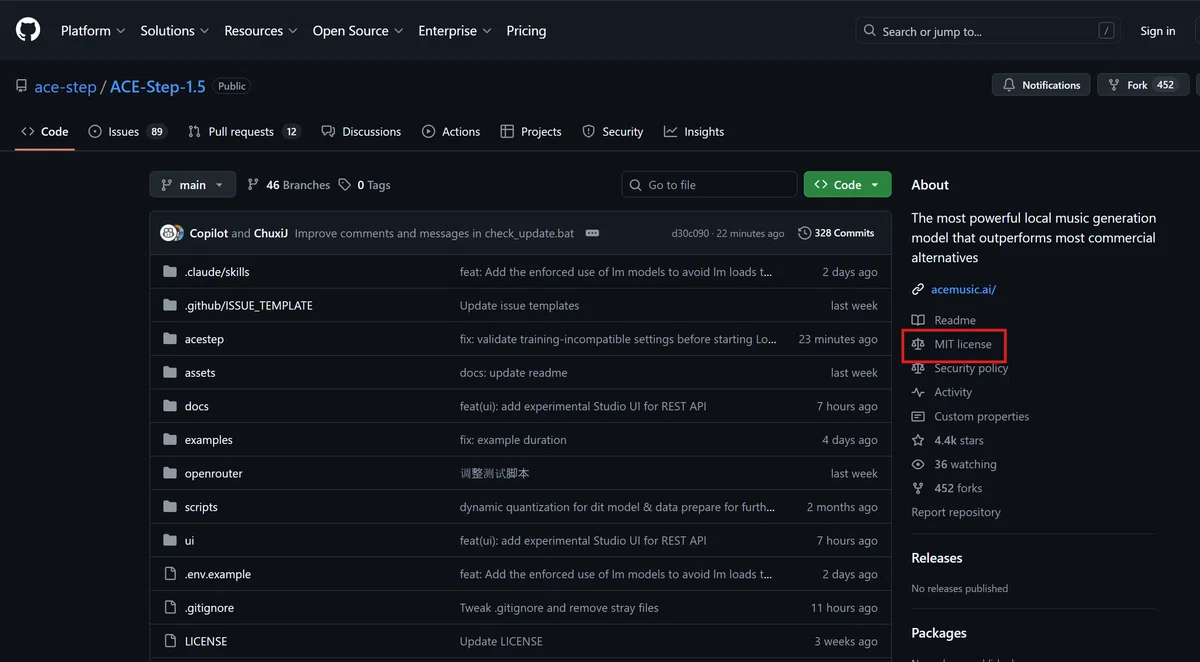Expand commit message details ellipsis
The width and height of the screenshot is (1200, 662).
pos(592,233)
